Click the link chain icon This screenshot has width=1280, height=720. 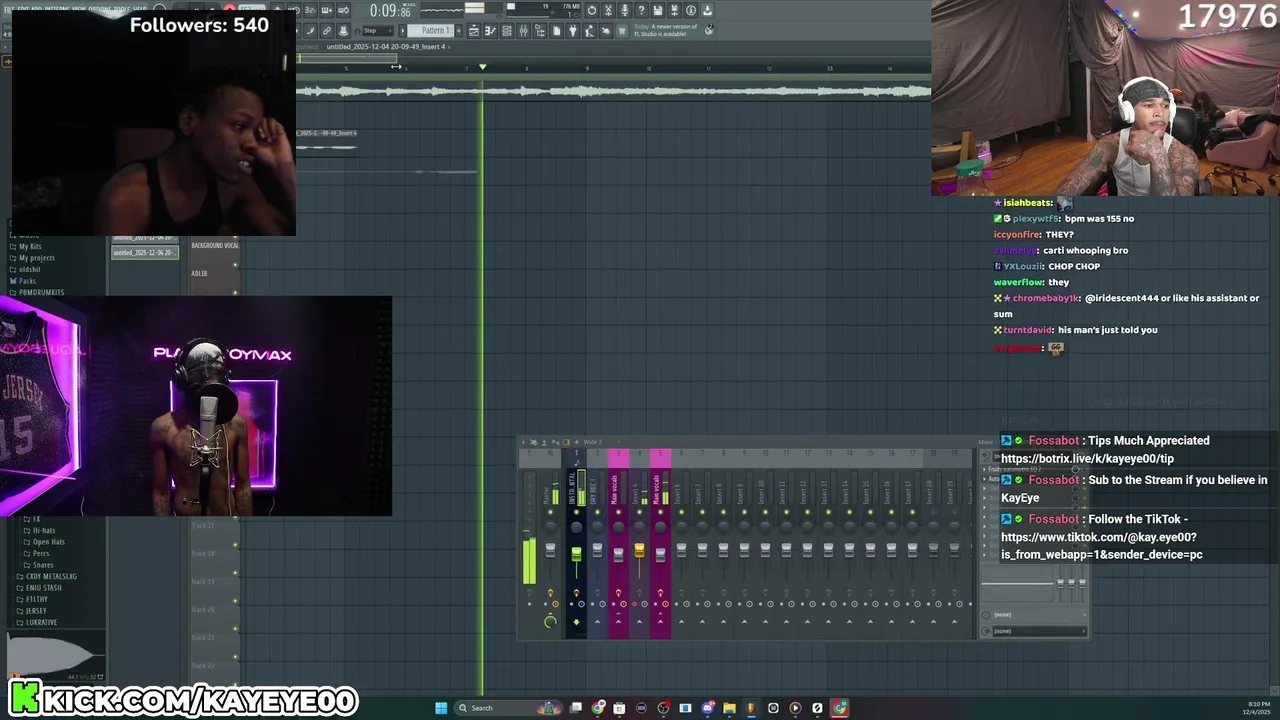tap(326, 31)
